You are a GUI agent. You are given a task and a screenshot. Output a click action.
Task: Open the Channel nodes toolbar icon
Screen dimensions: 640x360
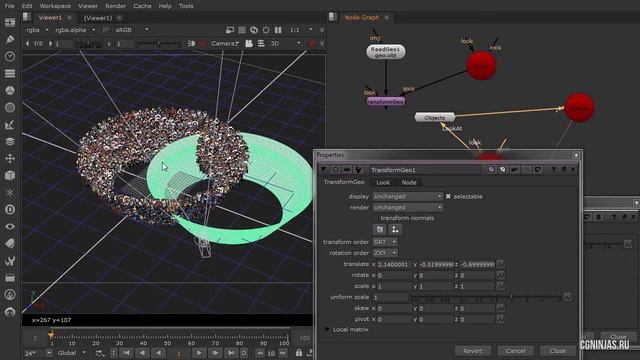(10, 73)
